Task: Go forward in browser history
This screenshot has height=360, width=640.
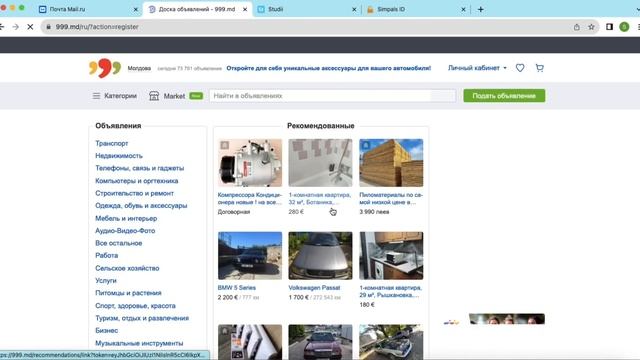Action: pos(16,27)
